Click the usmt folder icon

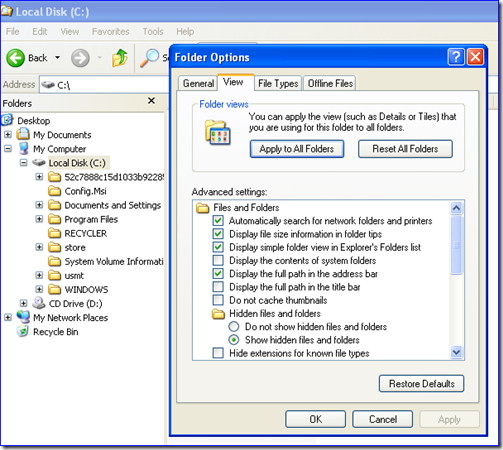(54, 275)
